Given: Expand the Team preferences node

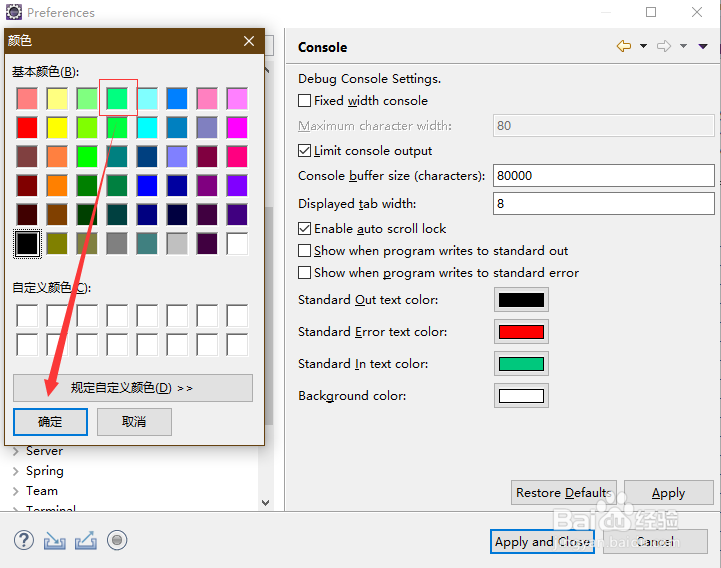Looking at the screenshot, I should pyautogui.click(x=16, y=491).
